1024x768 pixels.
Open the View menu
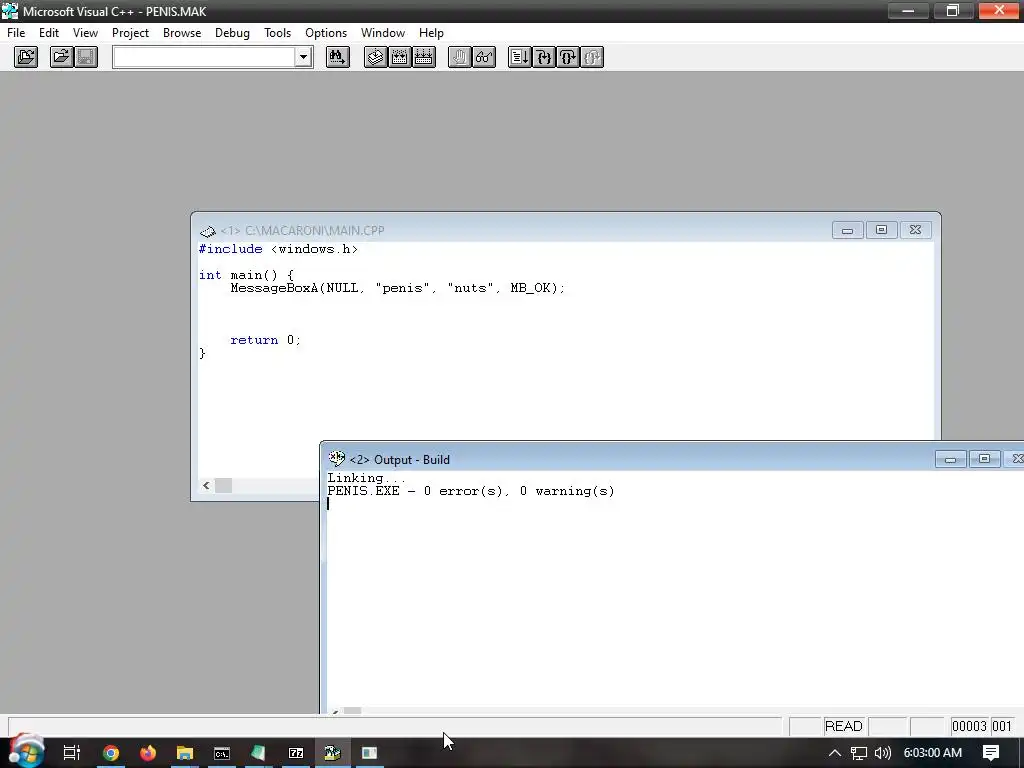[x=86, y=33]
